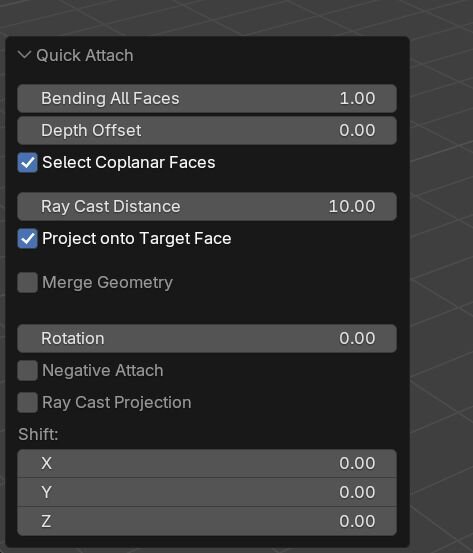Click the 1.00 value of Bending All Faces
The width and height of the screenshot is (473, 553).
[357, 98]
